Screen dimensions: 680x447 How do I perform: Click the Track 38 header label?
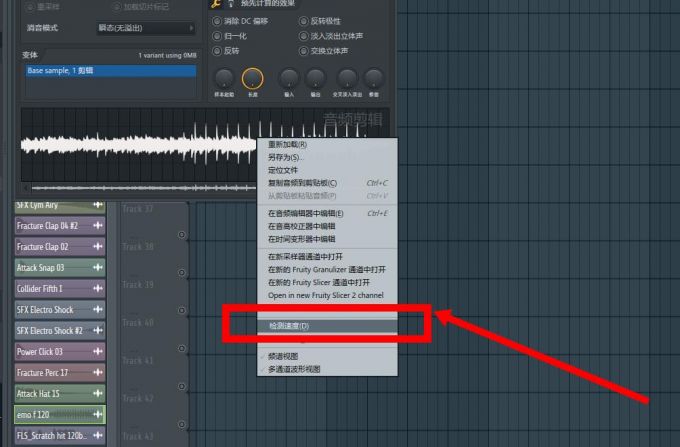click(138, 247)
